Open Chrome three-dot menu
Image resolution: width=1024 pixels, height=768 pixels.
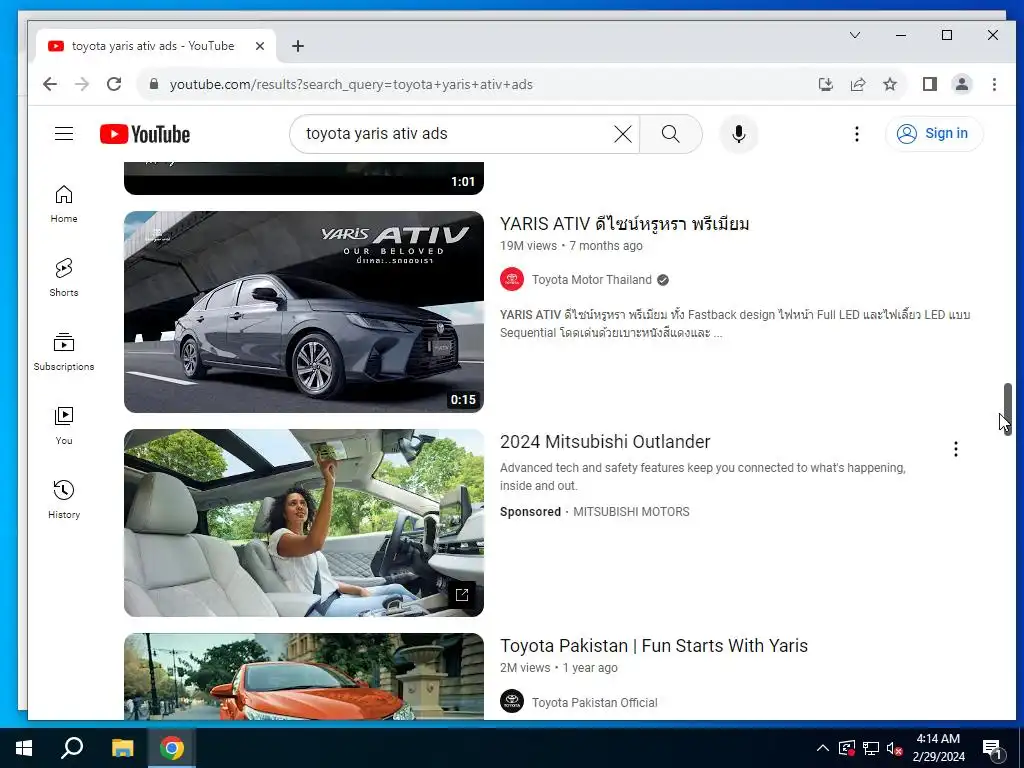994,84
